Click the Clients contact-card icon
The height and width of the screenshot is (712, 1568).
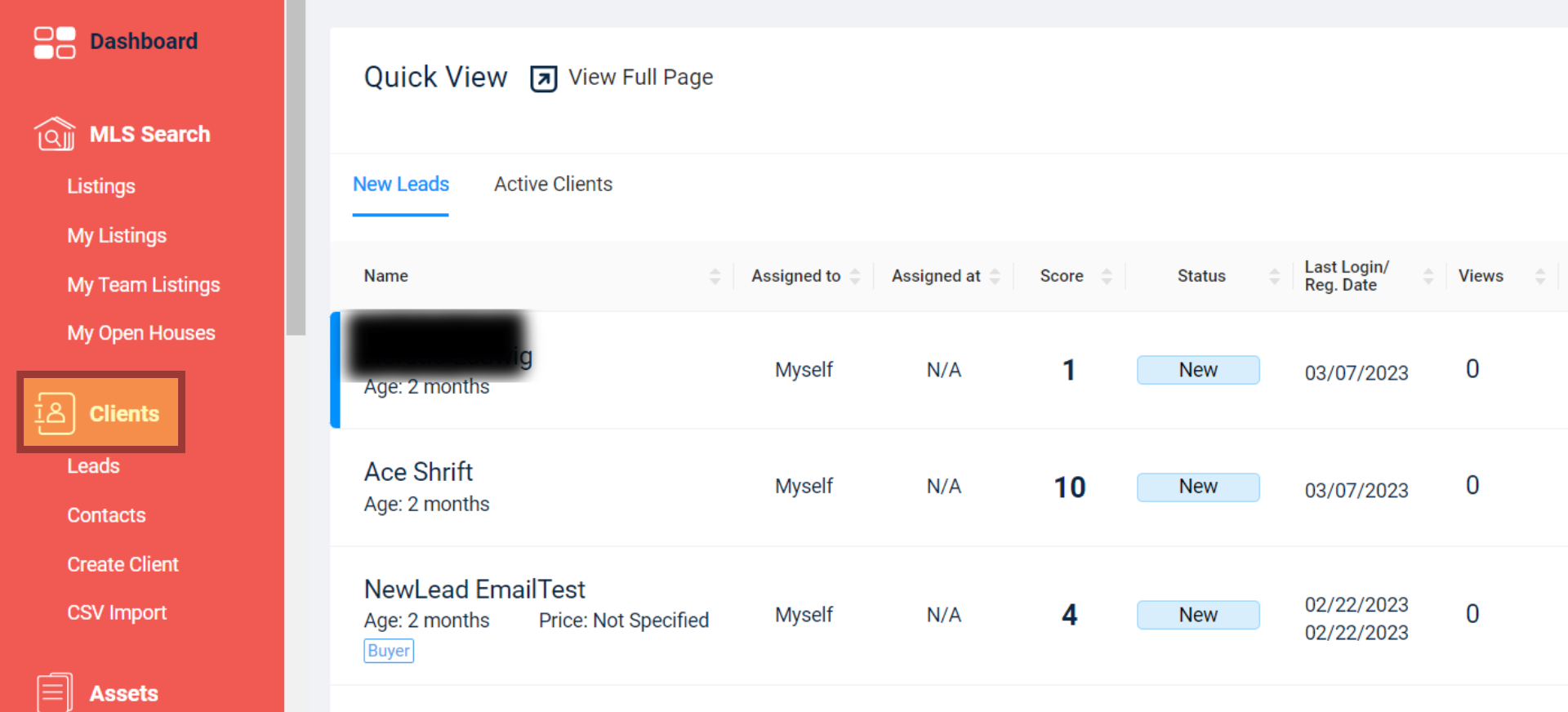(x=55, y=413)
